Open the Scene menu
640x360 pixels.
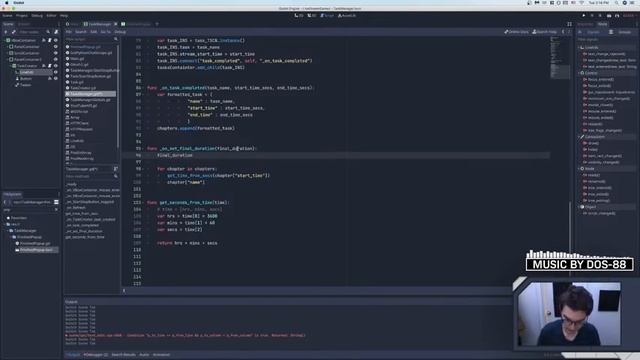[x=7, y=16]
